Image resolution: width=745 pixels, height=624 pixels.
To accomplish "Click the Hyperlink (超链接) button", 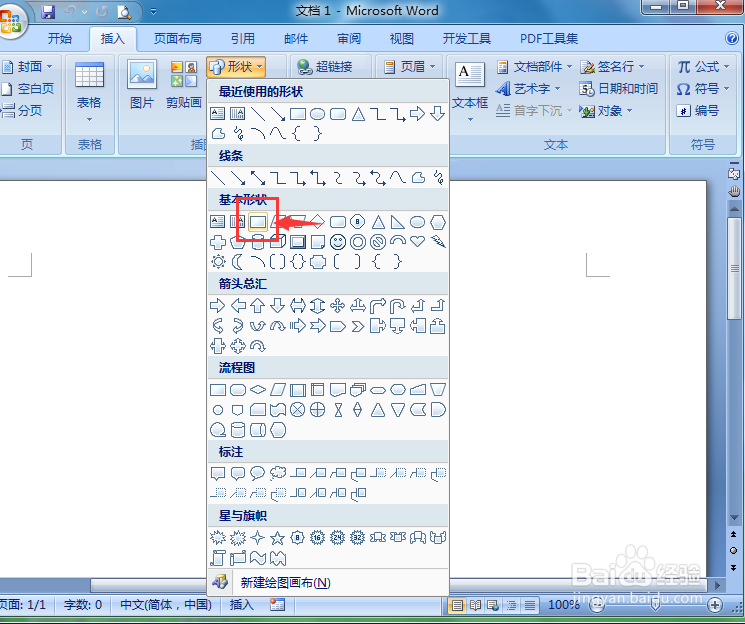I will 325,67.
